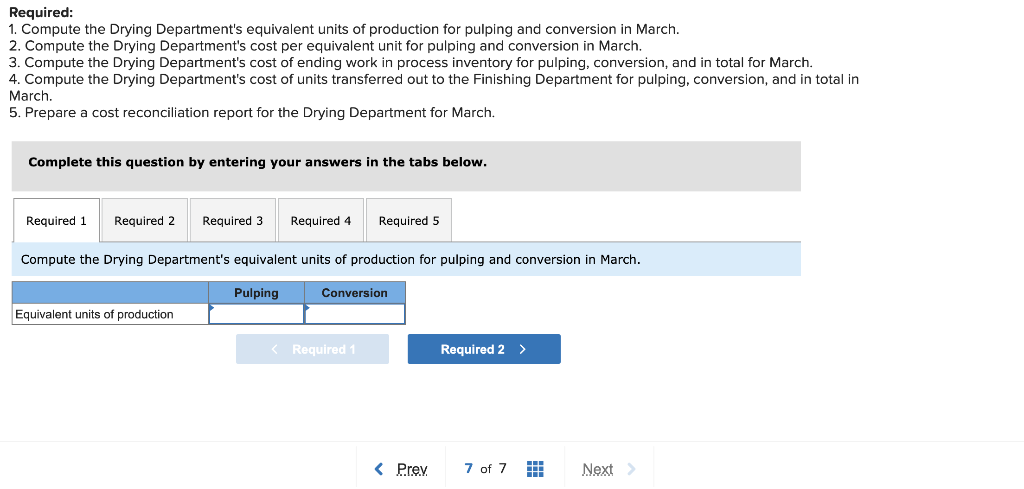Click the left chevron beside Prev

click(379, 469)
